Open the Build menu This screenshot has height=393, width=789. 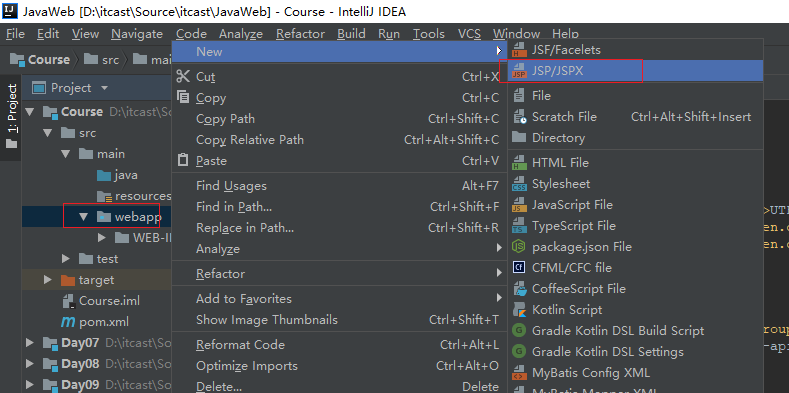(351, 34)
